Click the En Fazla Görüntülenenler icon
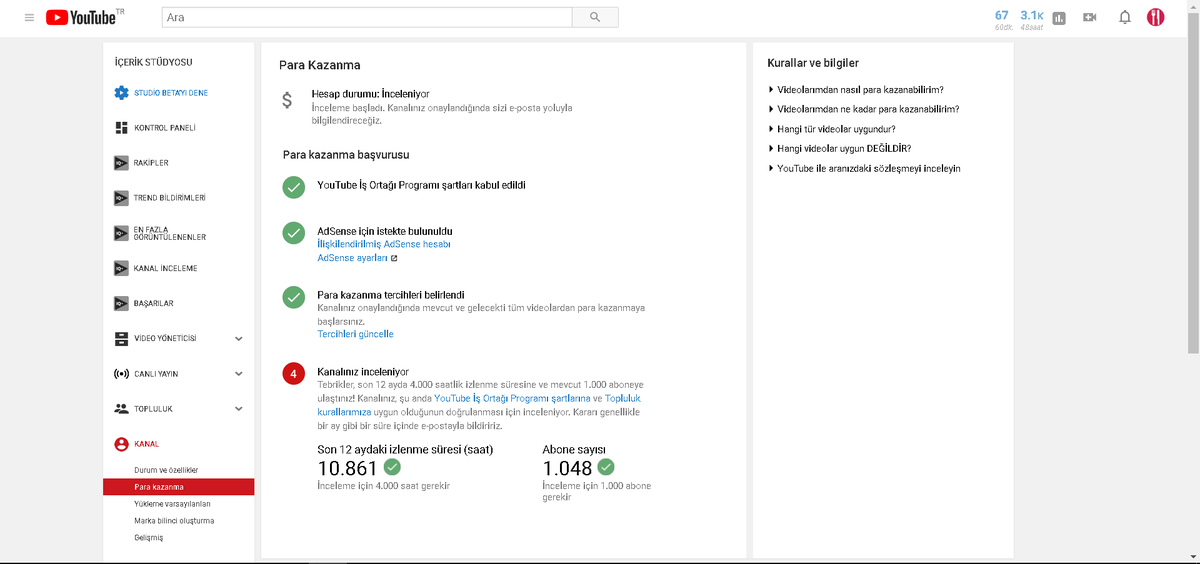 [x=121, y=233]
